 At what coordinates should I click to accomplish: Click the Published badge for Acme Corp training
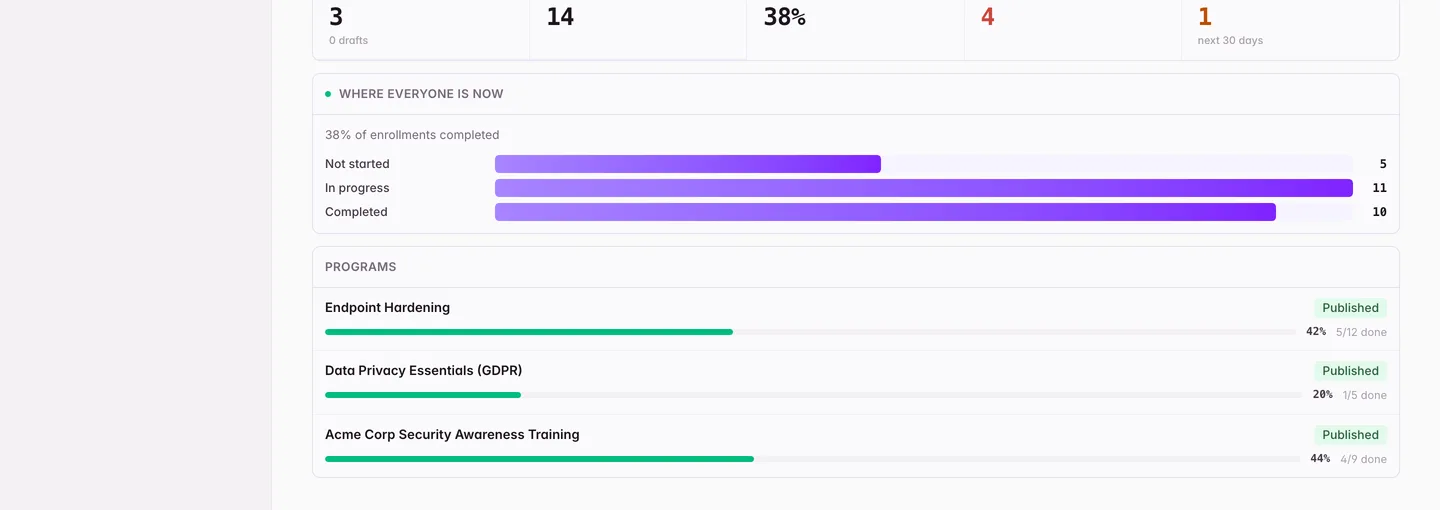(1350, 435)
